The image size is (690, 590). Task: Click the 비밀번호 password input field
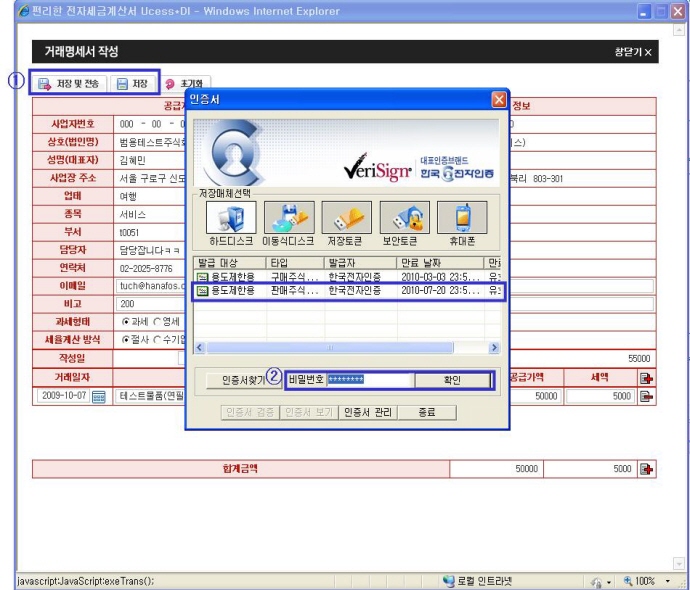tap(369, 380)
